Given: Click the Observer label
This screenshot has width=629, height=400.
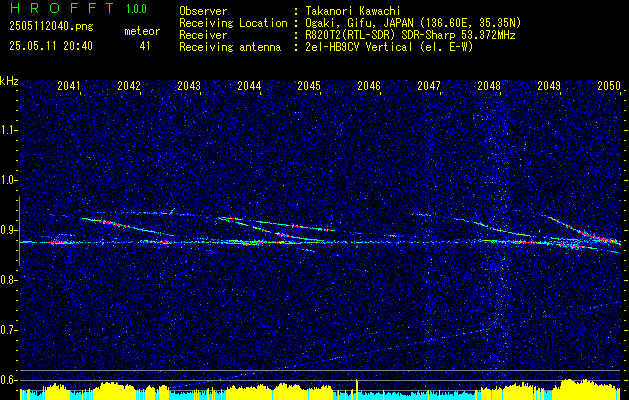Looking at the screenshot, I should coord(203,11).
